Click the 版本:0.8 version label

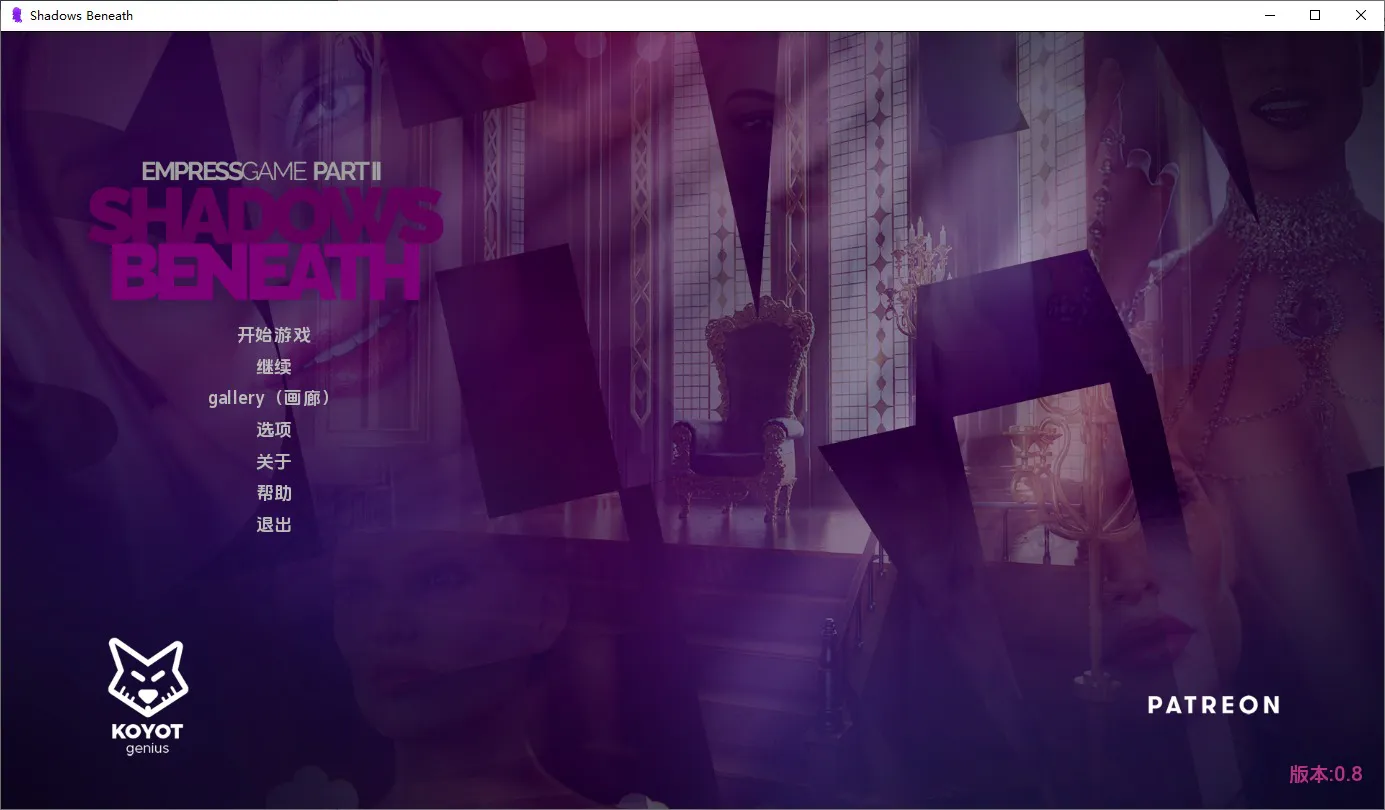1325,774
